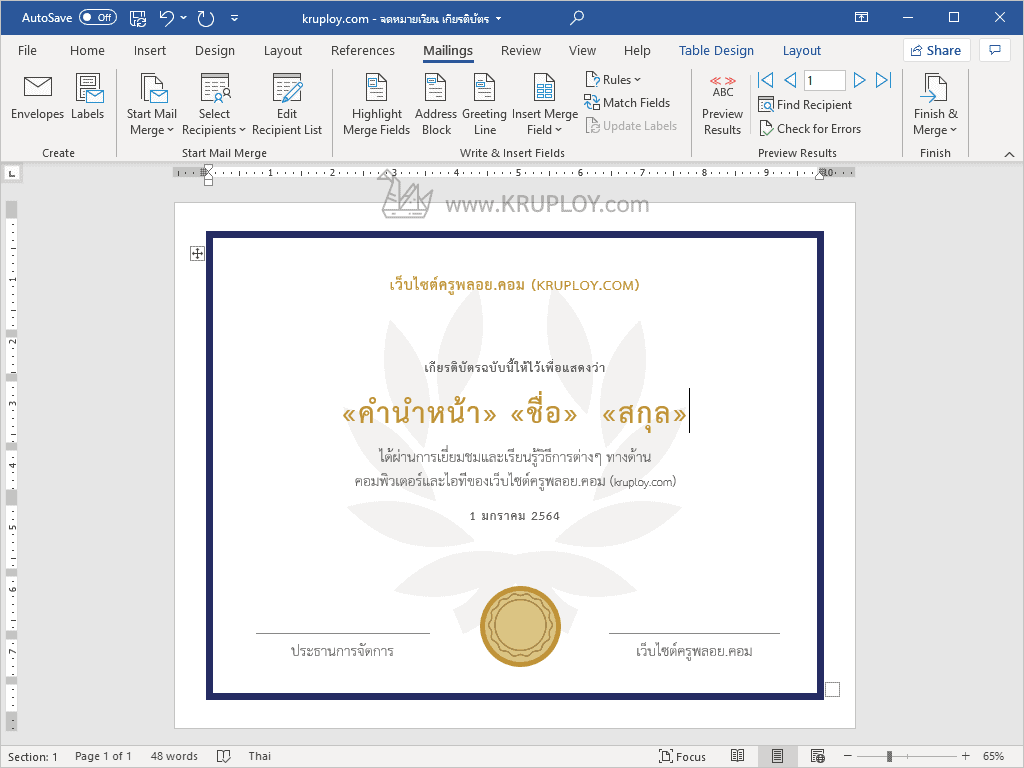Open the Labels tool
The width and height of the screenshot is (1024, 768).
pyautogui.click(x=88, y=97)
